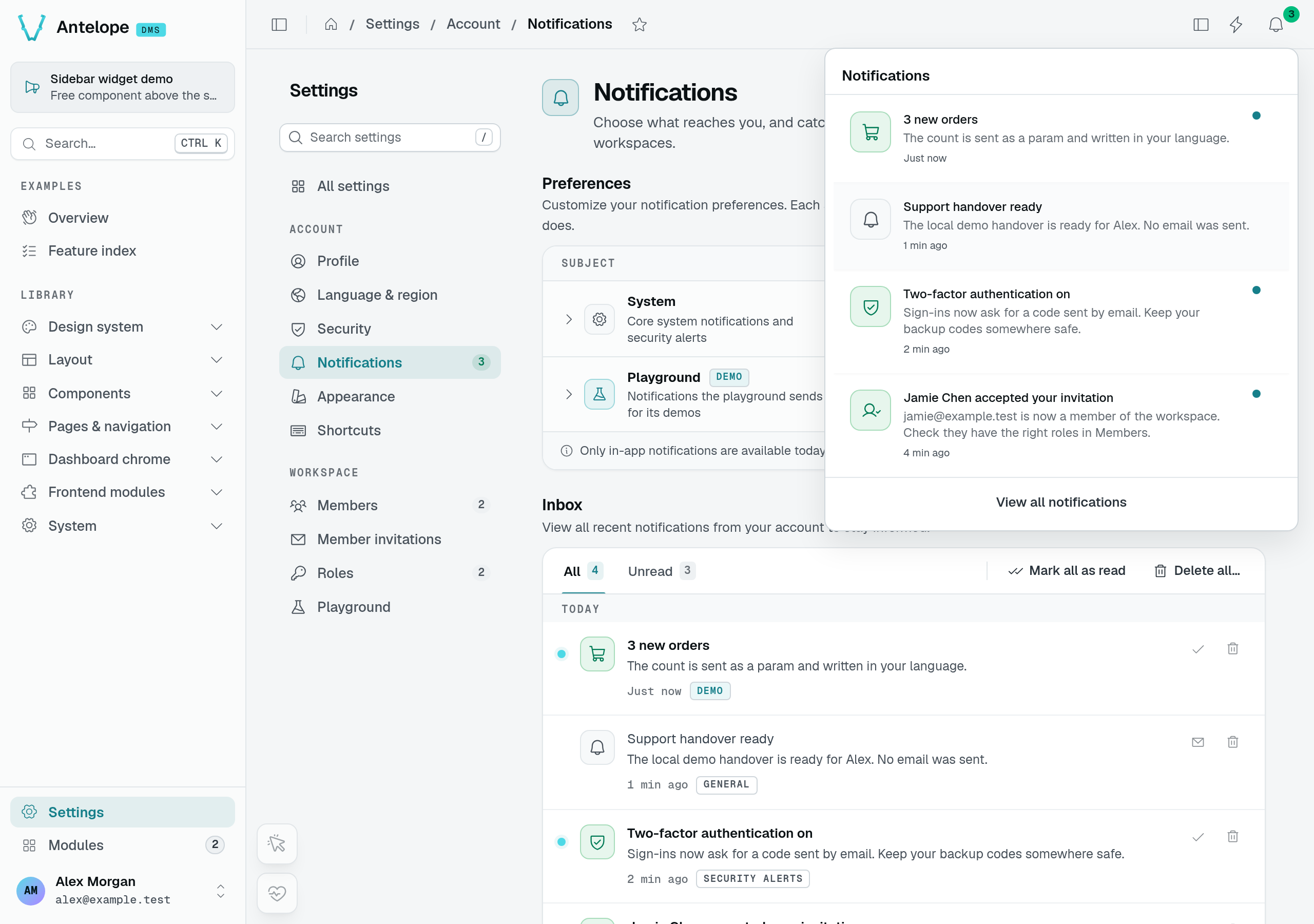Viewport: 1314px width, 924px height.
Task: Delete 'Two-factor authentication on' inbox notification
Action: (x=1233, y=836)
